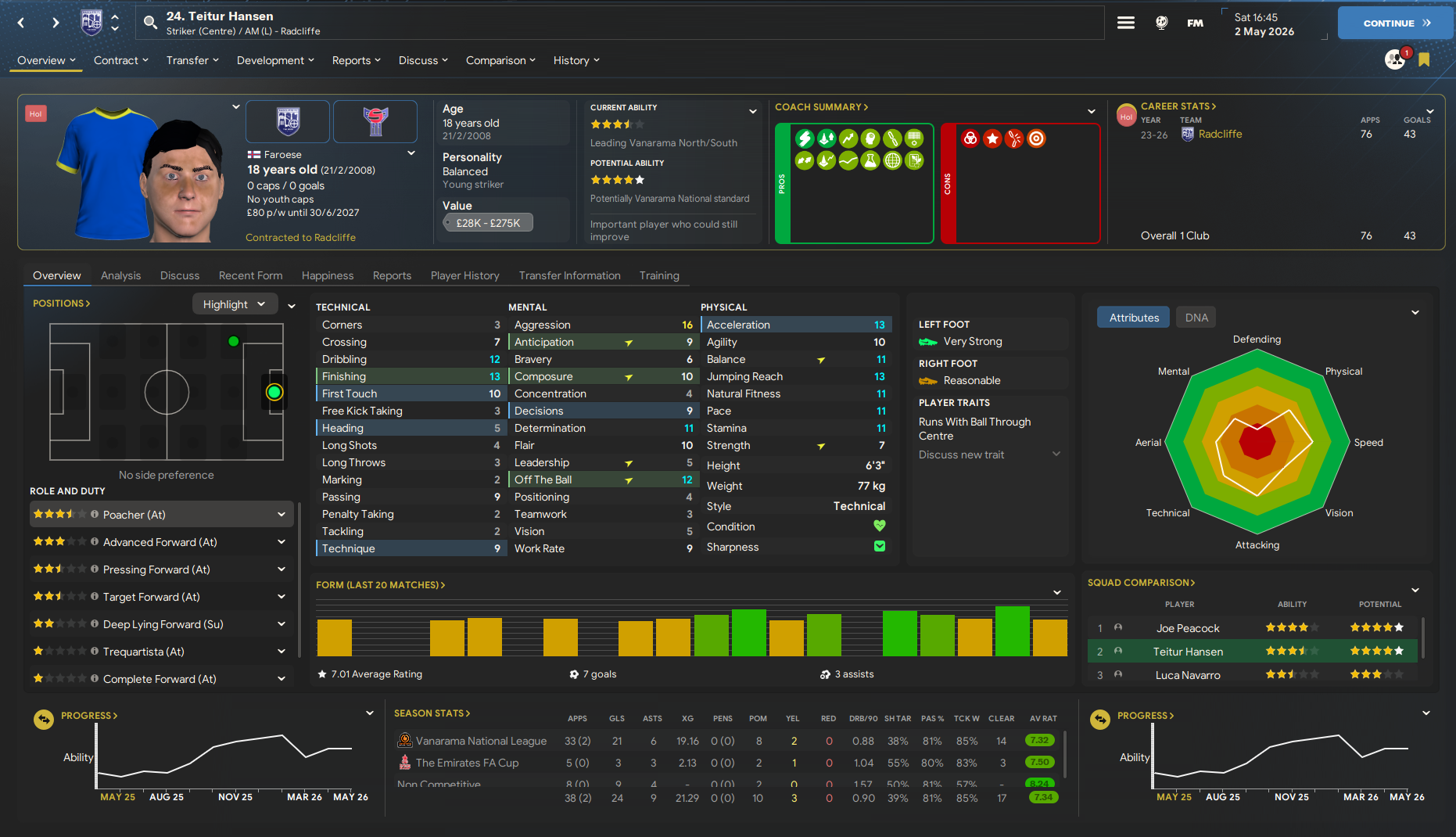1456x837 pixels.
Task: Open the Form panel dropdown arrow
Action: click(x=1057, y=591)
